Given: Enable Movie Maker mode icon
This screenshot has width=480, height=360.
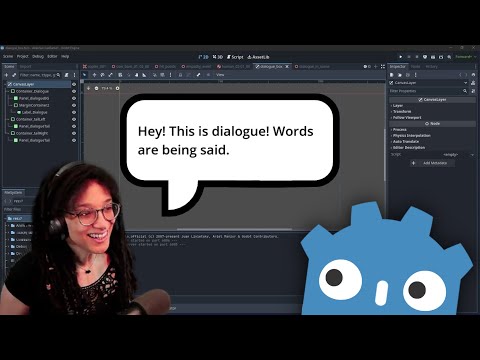Looking at the screenshot, I should click(x=449, y=57).
